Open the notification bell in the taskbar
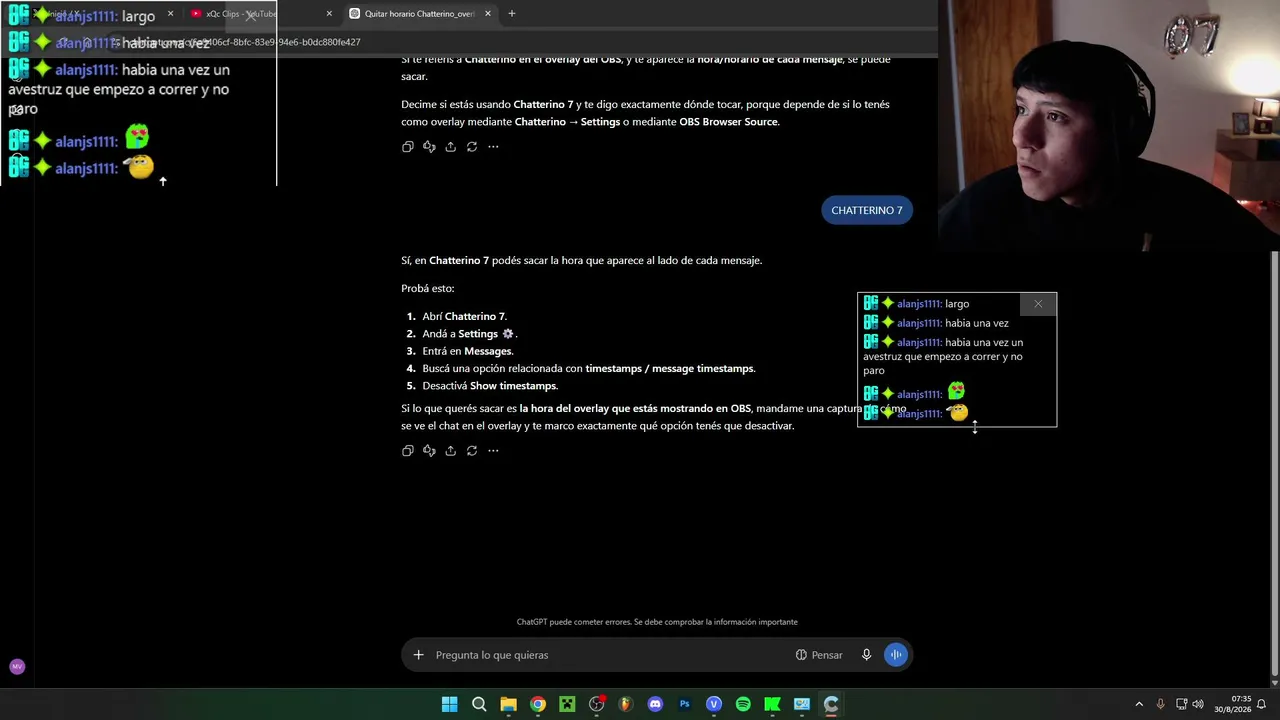 coord(1262,704)
